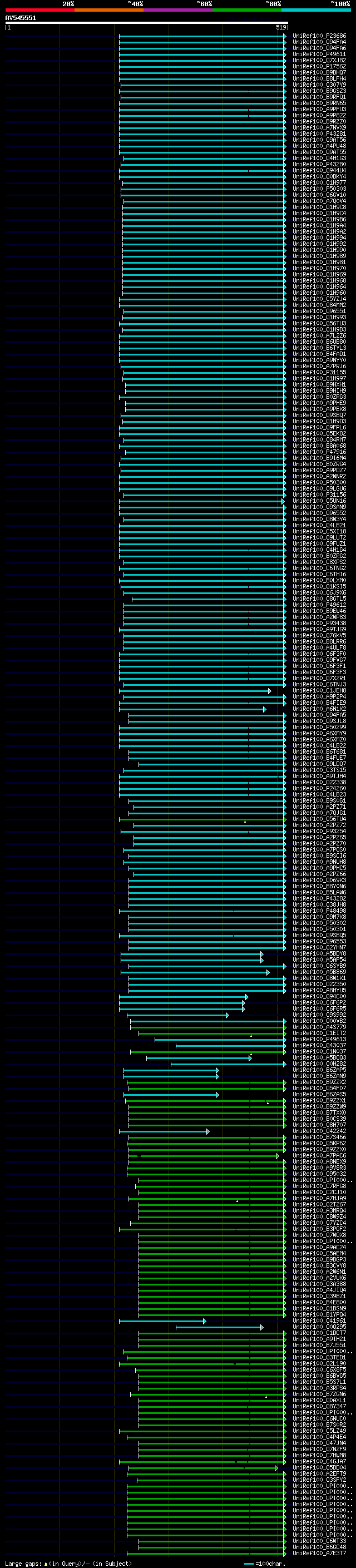This screenshot has width=356, height=1568.
Task: Open the UniRef100_A4PU48 entry
Action: tap(319, 146)
